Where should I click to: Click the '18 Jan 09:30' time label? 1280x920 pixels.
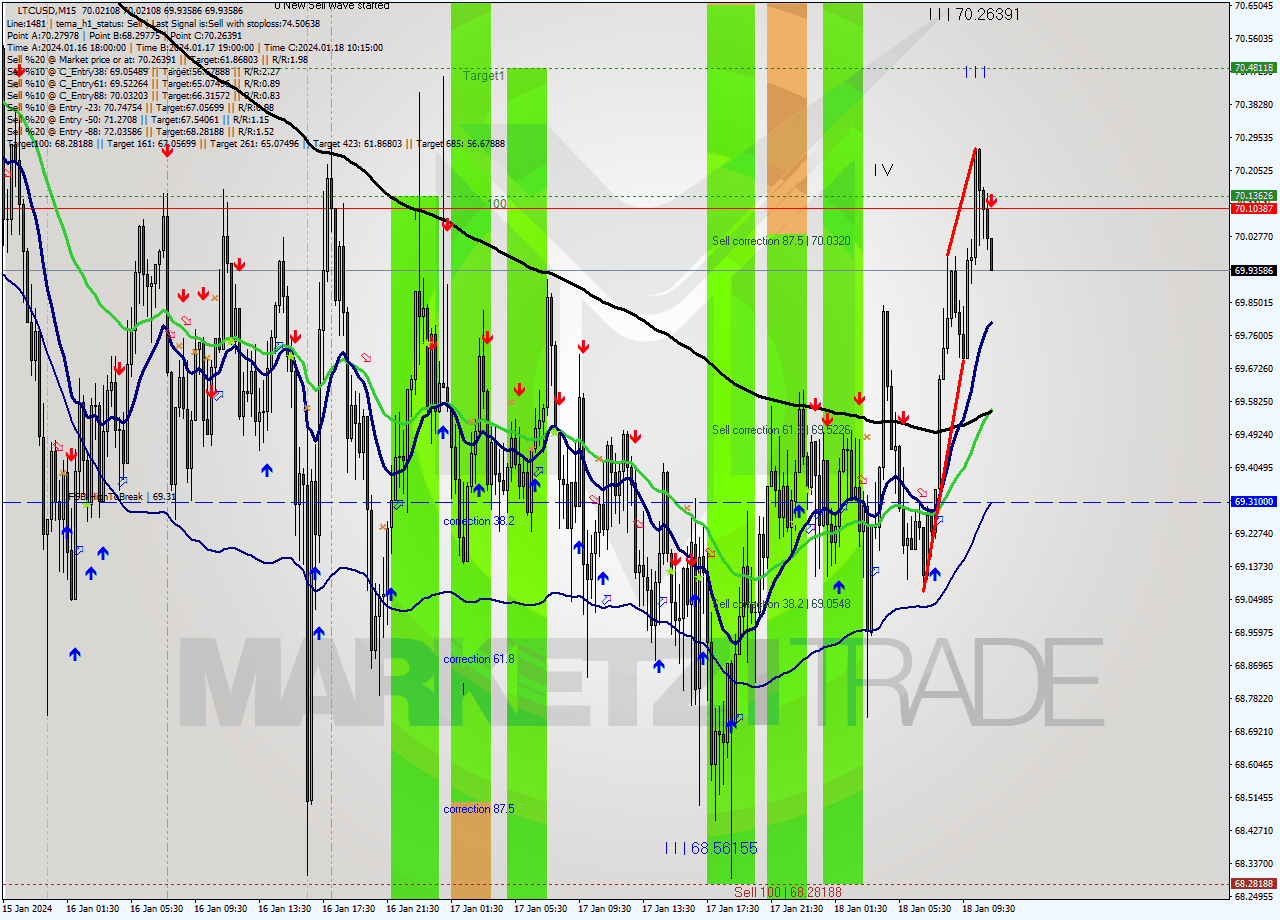click(988, 909)
